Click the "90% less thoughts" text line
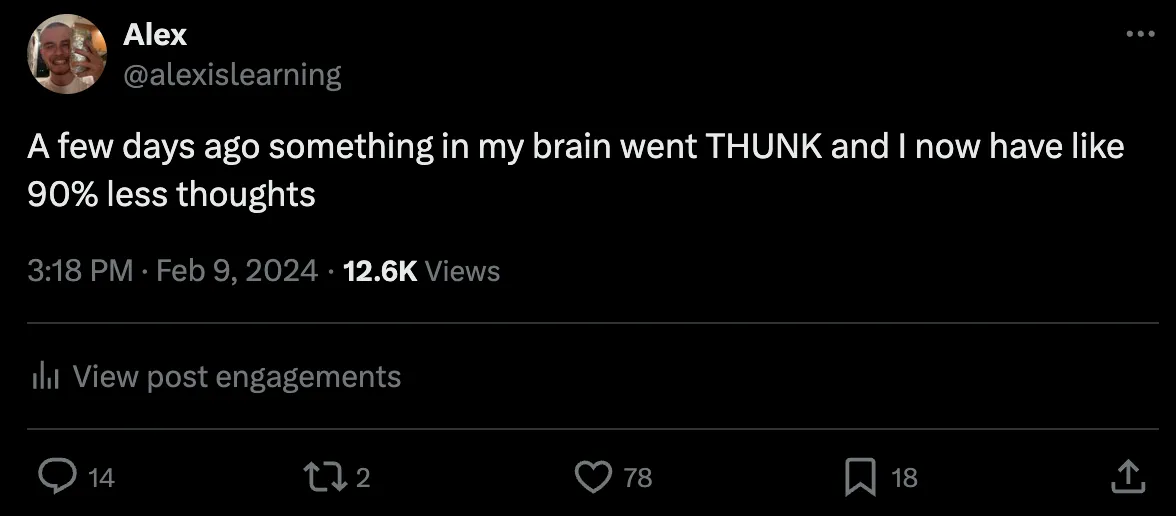The image size is (1176, 516). (171, 194)
